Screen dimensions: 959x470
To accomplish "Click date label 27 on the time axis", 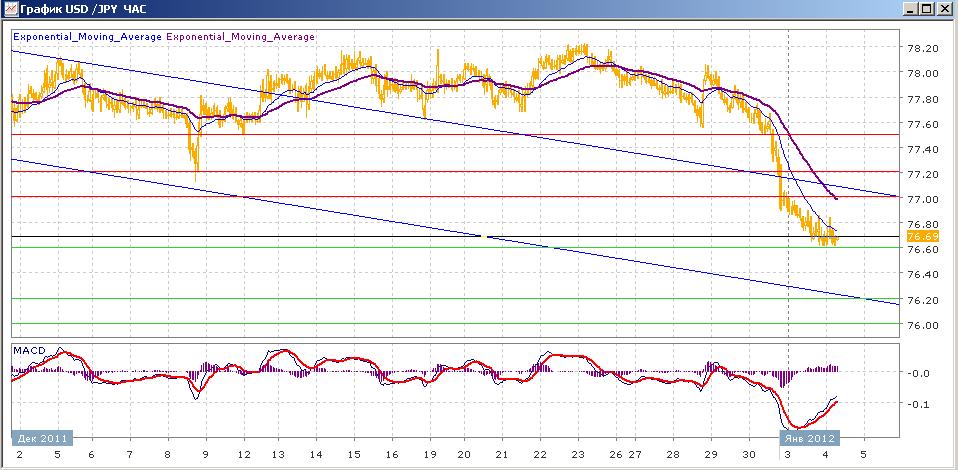I will pos(635,455).
